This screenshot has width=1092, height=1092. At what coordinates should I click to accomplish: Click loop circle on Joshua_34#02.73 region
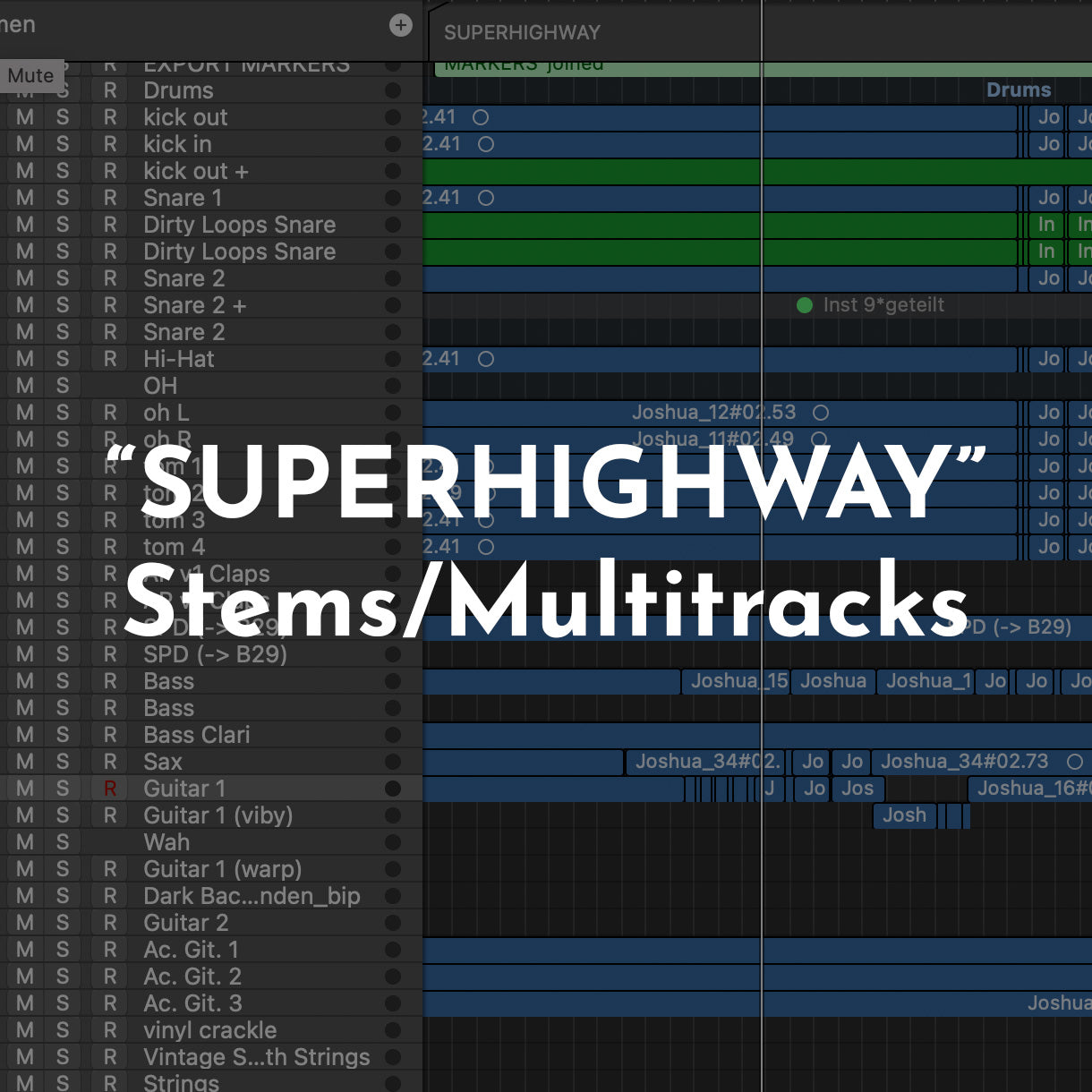click(x=1075, y=762)
